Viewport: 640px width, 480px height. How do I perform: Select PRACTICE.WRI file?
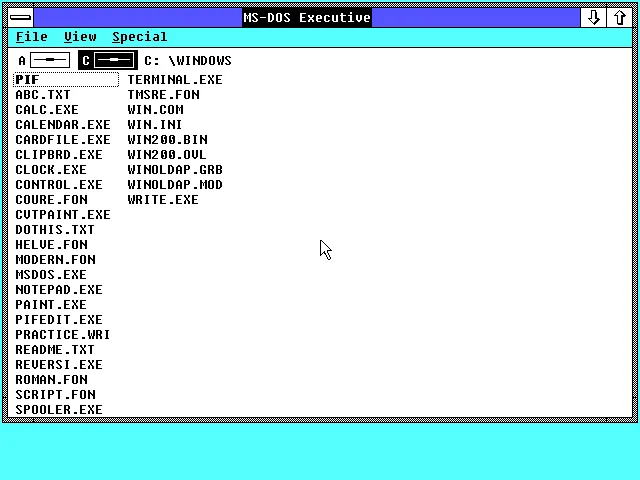pos(63,335)
